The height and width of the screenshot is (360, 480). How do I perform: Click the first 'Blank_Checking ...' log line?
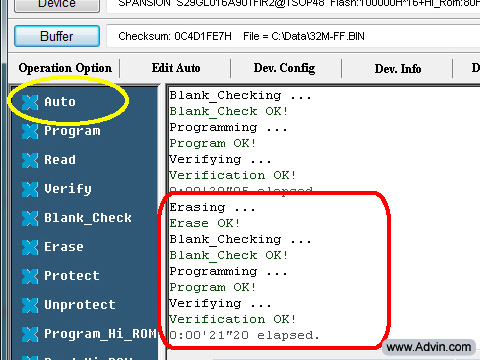pyautogui.click(x=240, y=96)
